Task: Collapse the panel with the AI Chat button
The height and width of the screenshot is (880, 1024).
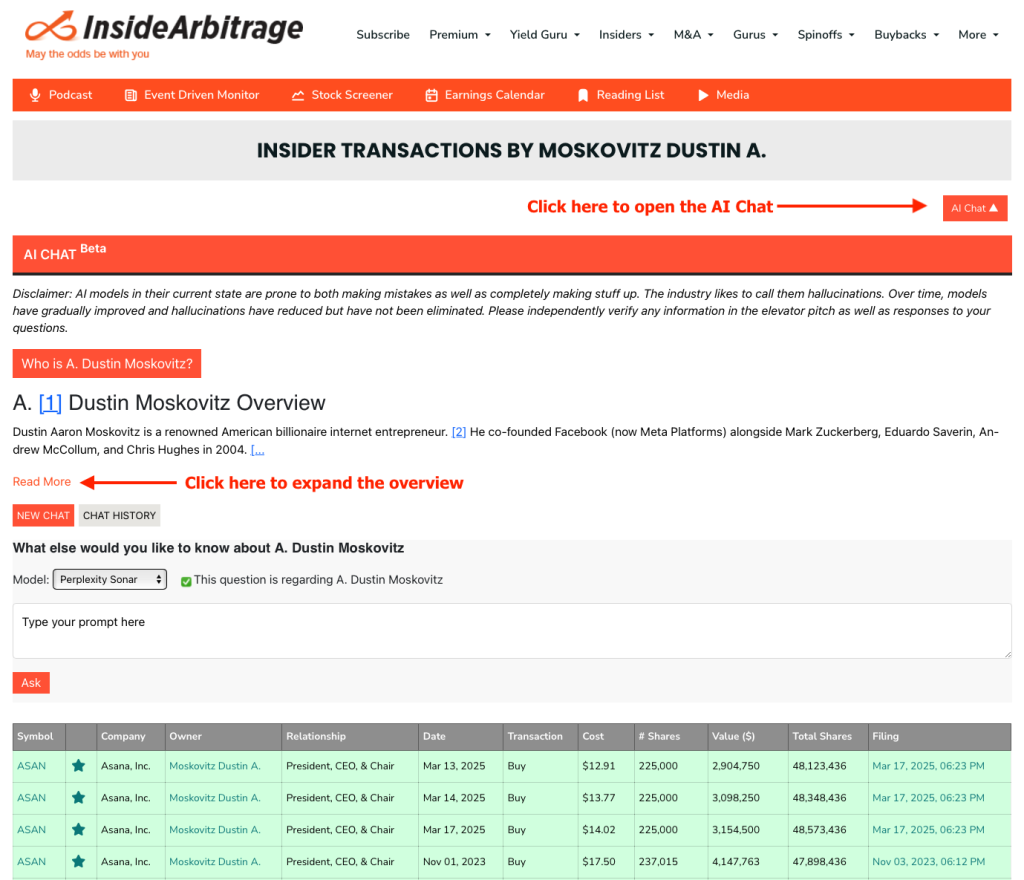Action: [974, 208]
